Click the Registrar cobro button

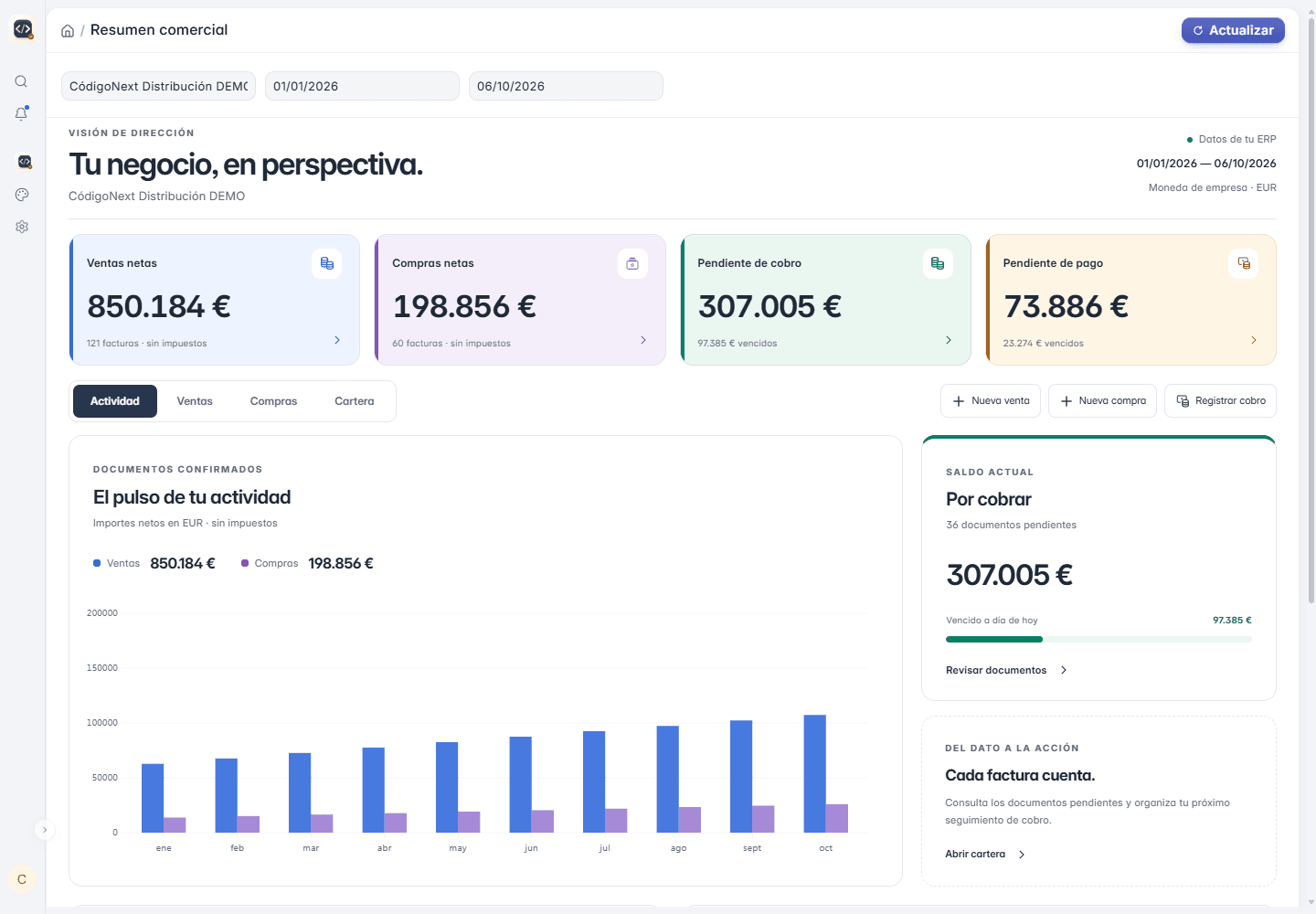pyautogui.click(x=1220, y=400)
